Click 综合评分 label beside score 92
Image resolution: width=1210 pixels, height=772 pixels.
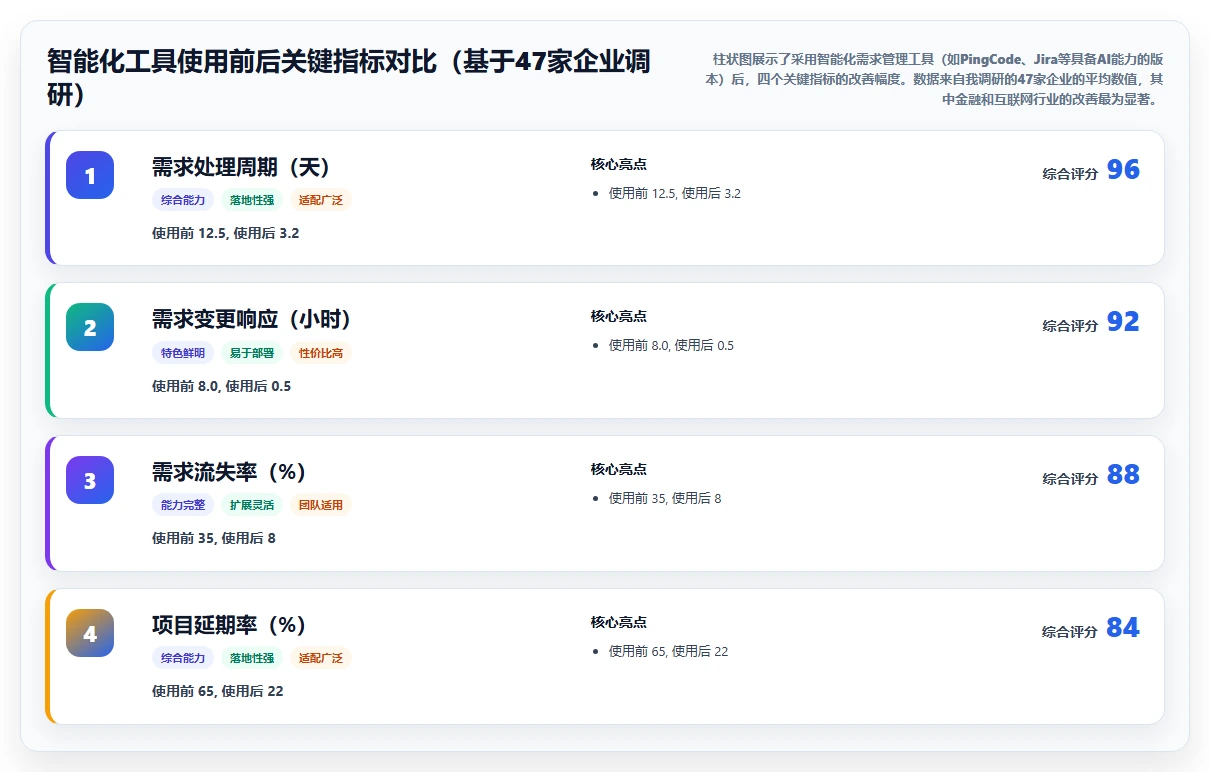(x=1070, y=326)
